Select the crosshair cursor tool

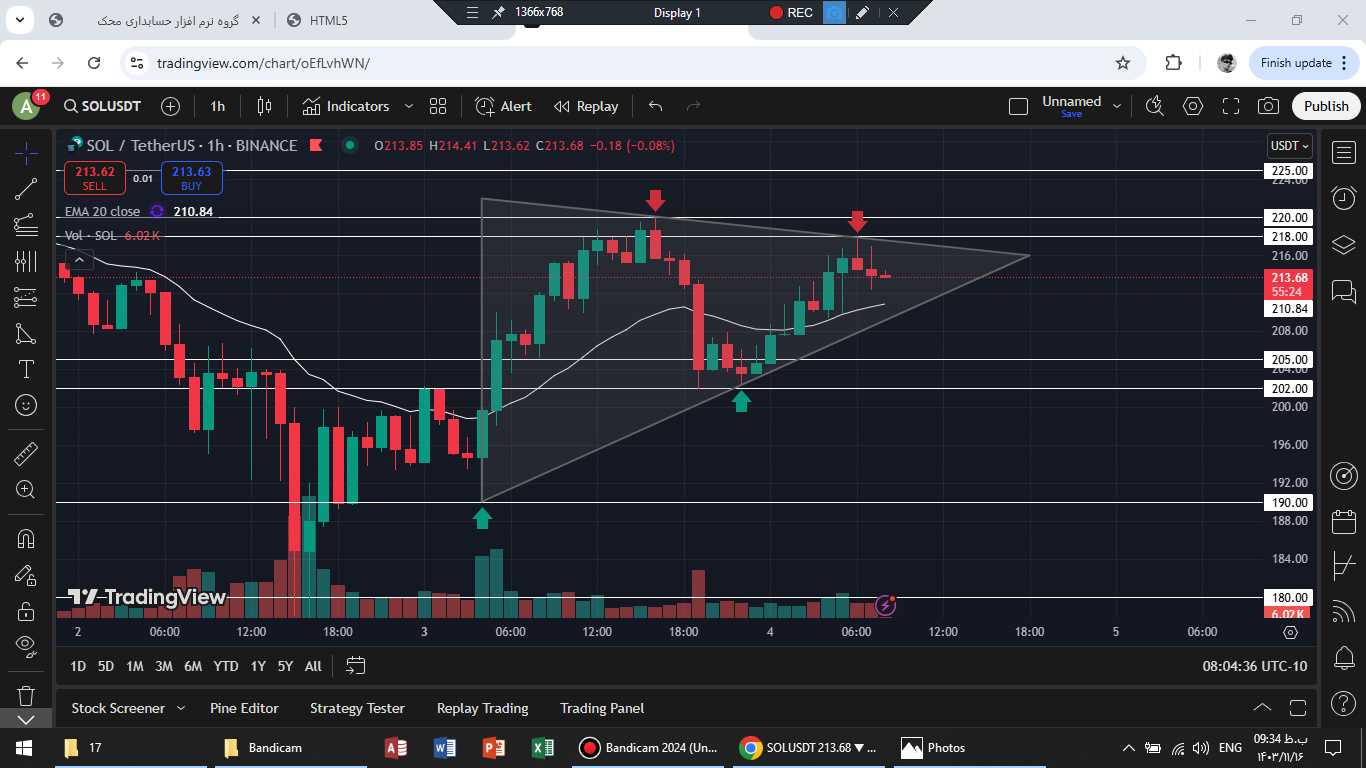(26, 153)
